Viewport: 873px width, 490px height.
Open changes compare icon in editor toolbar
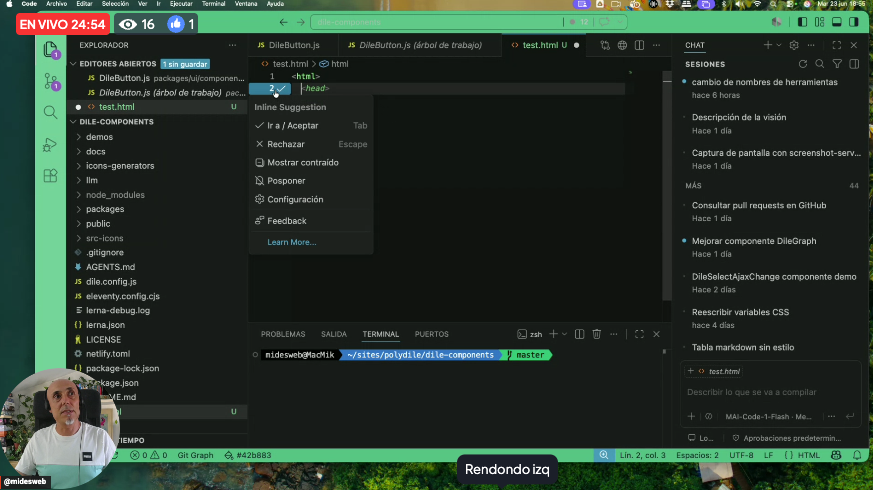tap(605, 45)
